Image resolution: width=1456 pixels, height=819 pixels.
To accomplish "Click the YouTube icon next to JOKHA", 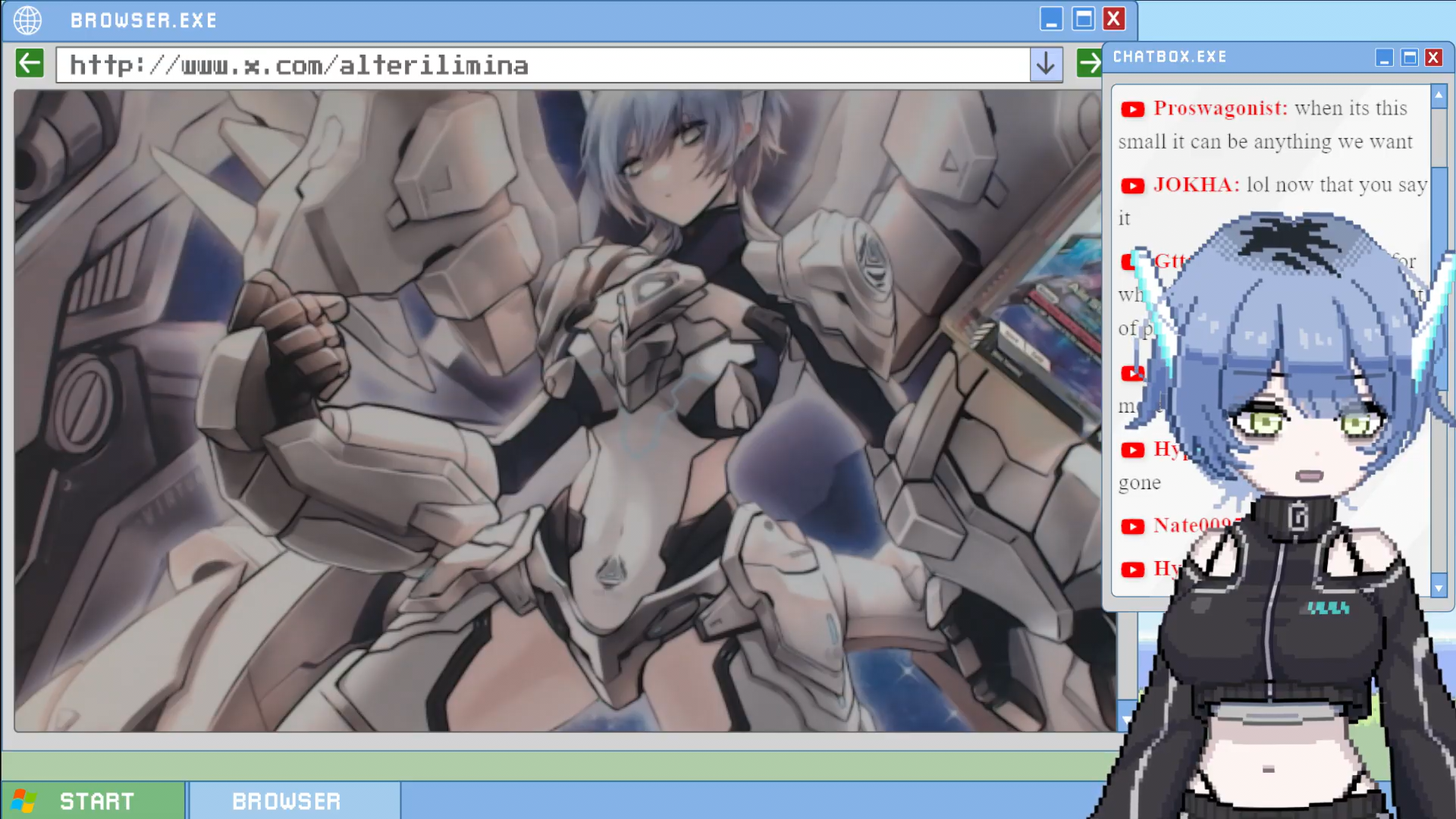I will tap(1133, 186).
